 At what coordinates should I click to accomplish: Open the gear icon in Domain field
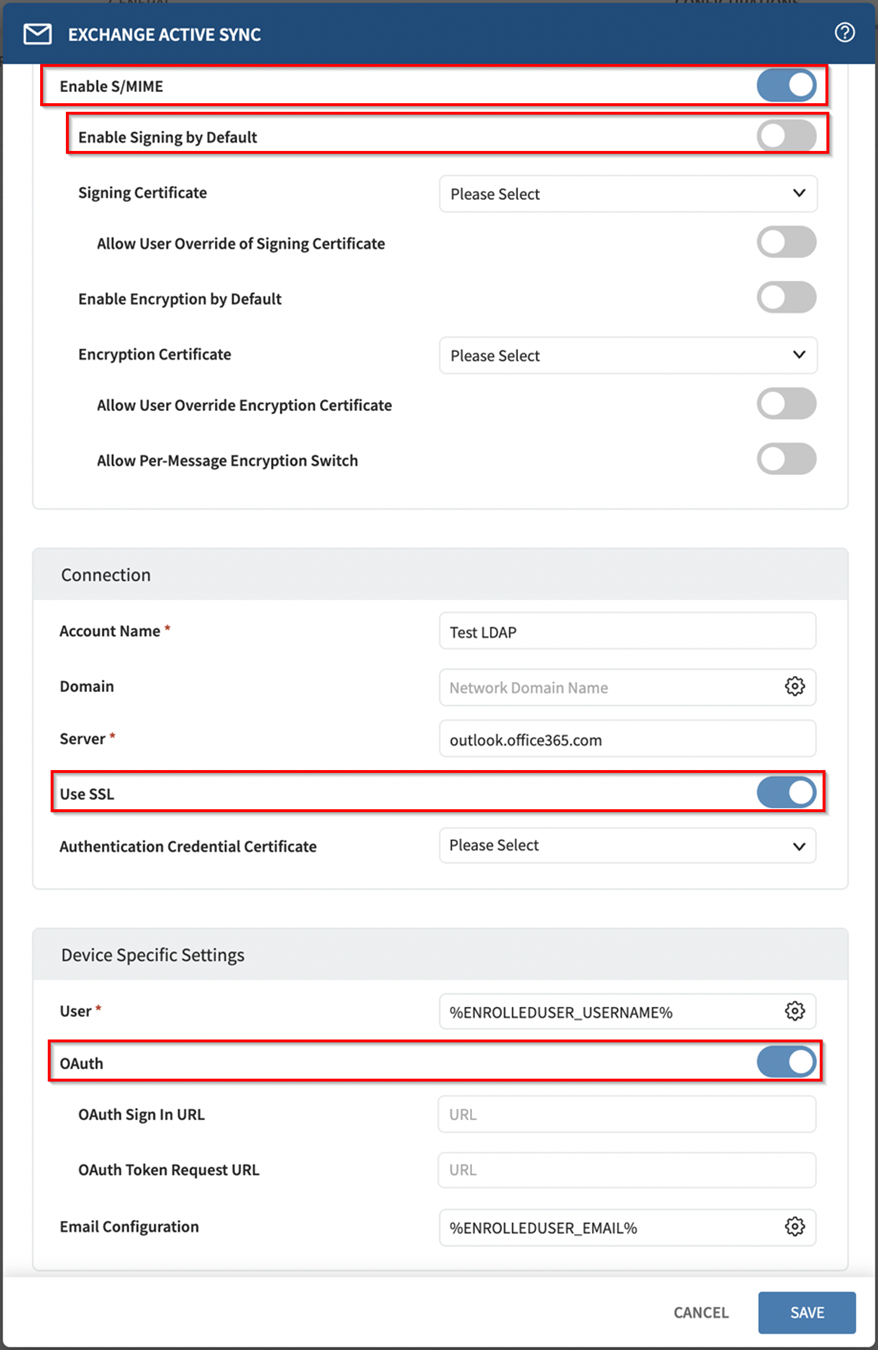pyautogui.click(x=794, y=687)
